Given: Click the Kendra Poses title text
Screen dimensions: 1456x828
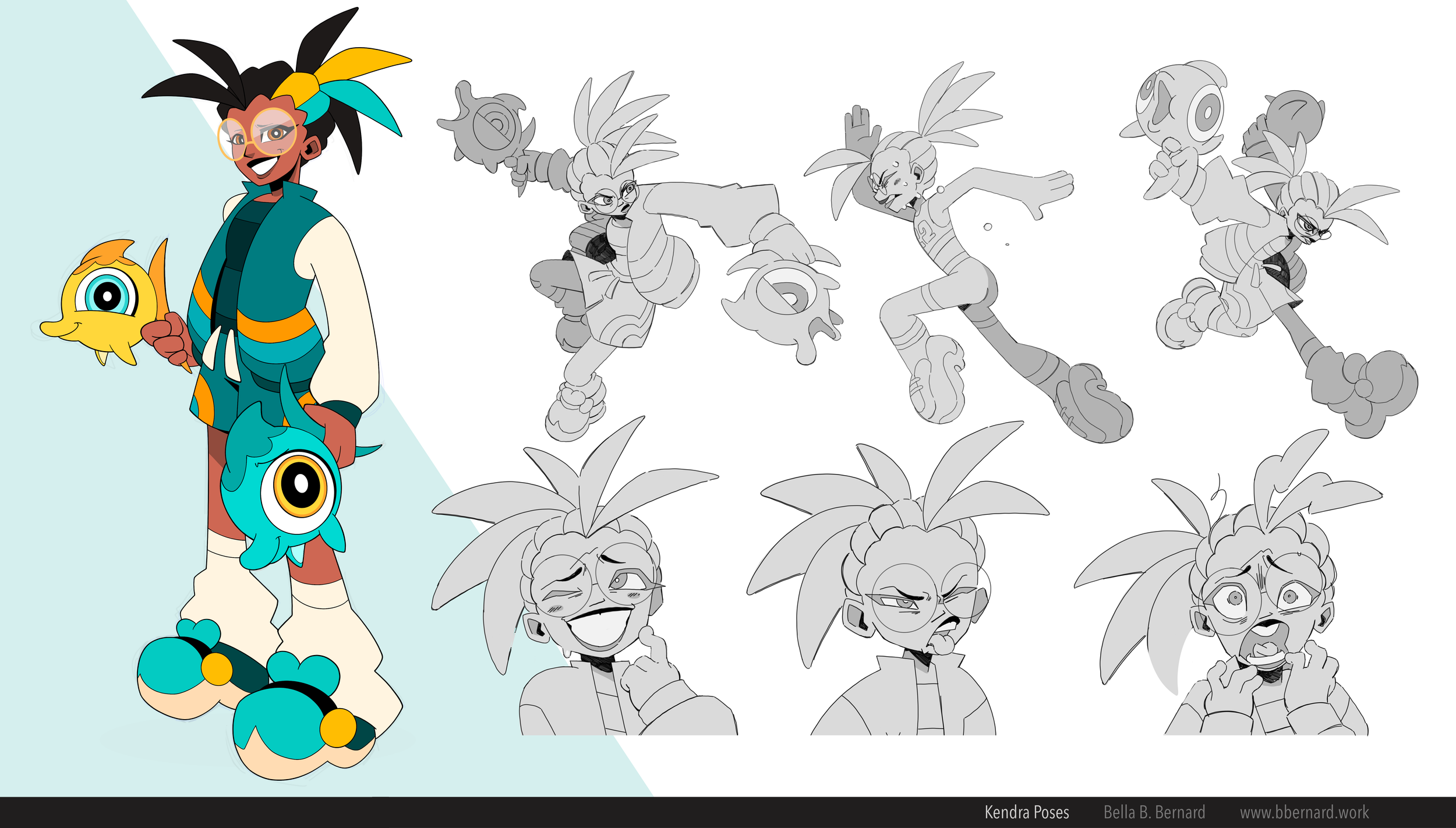Looking at the screenshot, I should tap(1026, 812).
